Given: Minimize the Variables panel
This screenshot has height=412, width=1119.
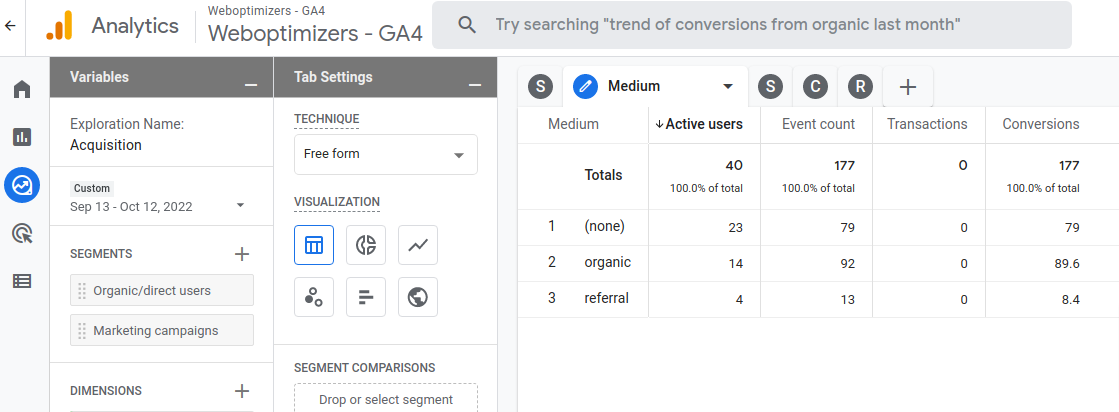Looking at the screenshot, I should coord(251,80).
